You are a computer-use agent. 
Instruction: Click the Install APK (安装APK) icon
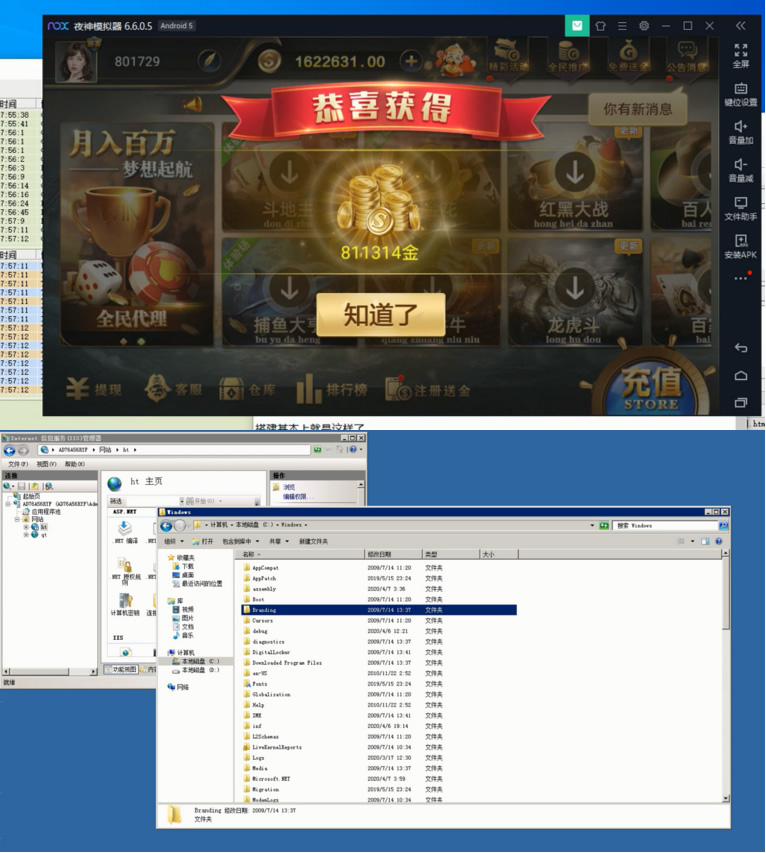tap(740, 245)
